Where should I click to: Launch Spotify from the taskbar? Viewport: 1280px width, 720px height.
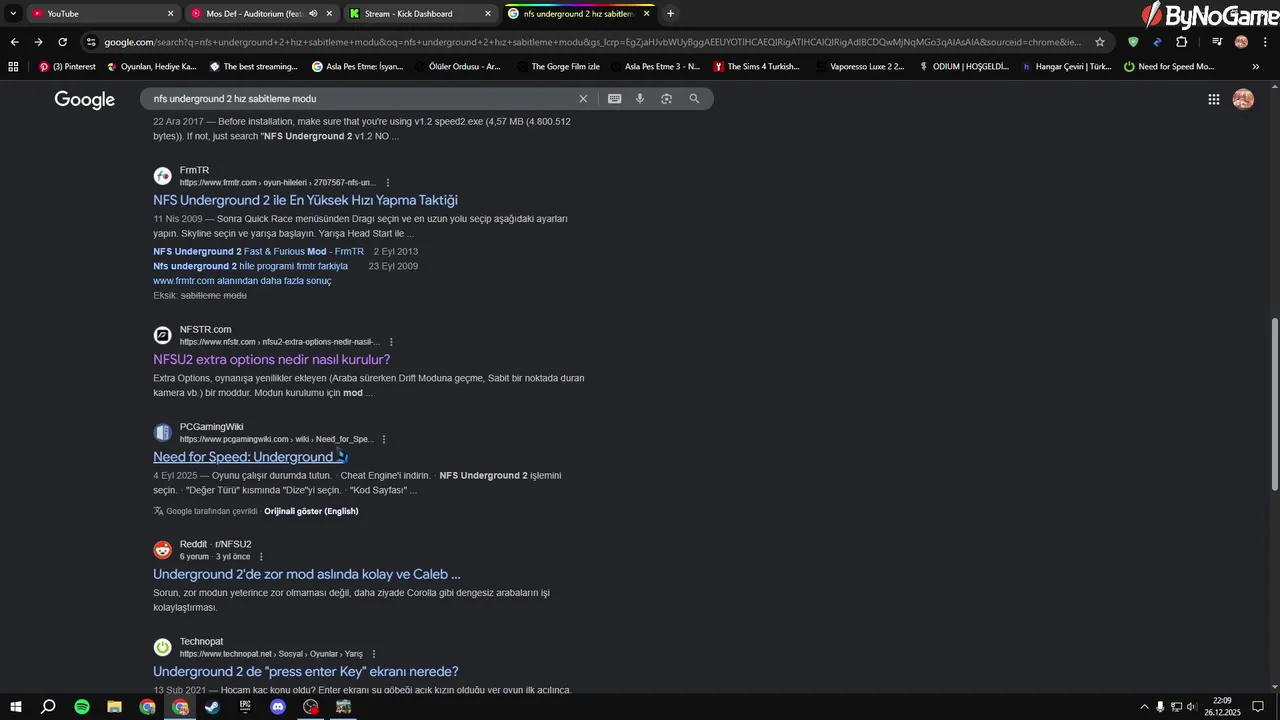click(82, 707)
